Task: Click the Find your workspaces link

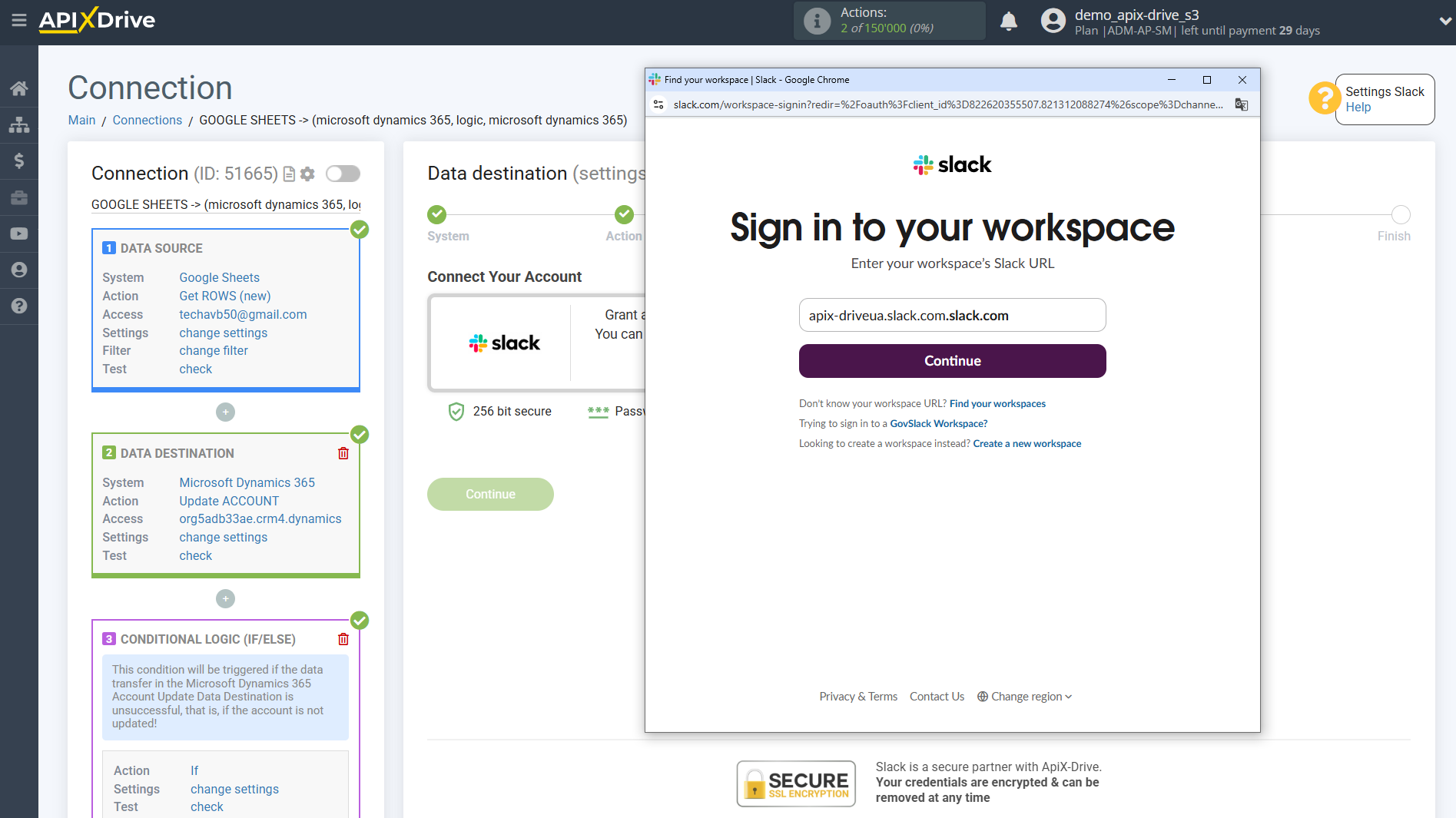Action: (997, 403)
